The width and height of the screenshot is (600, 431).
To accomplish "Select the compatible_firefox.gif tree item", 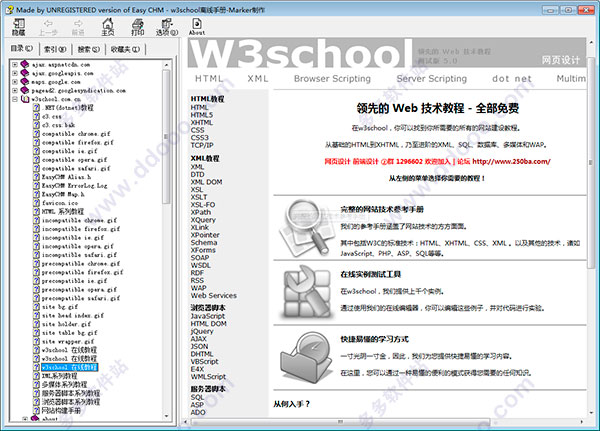I will [78, 142].
